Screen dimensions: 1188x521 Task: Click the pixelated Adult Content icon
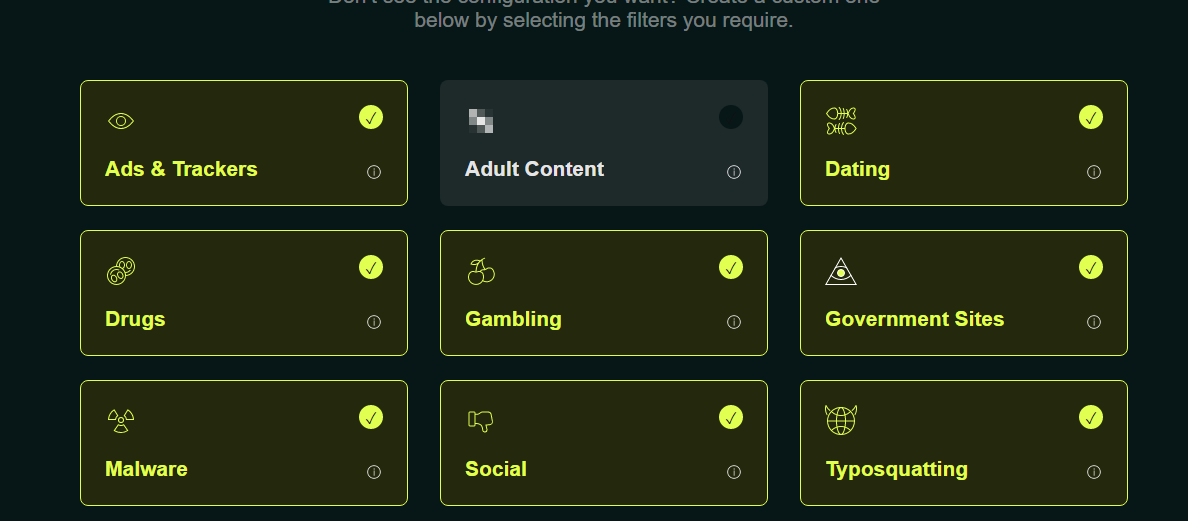[x=481, y=121]
